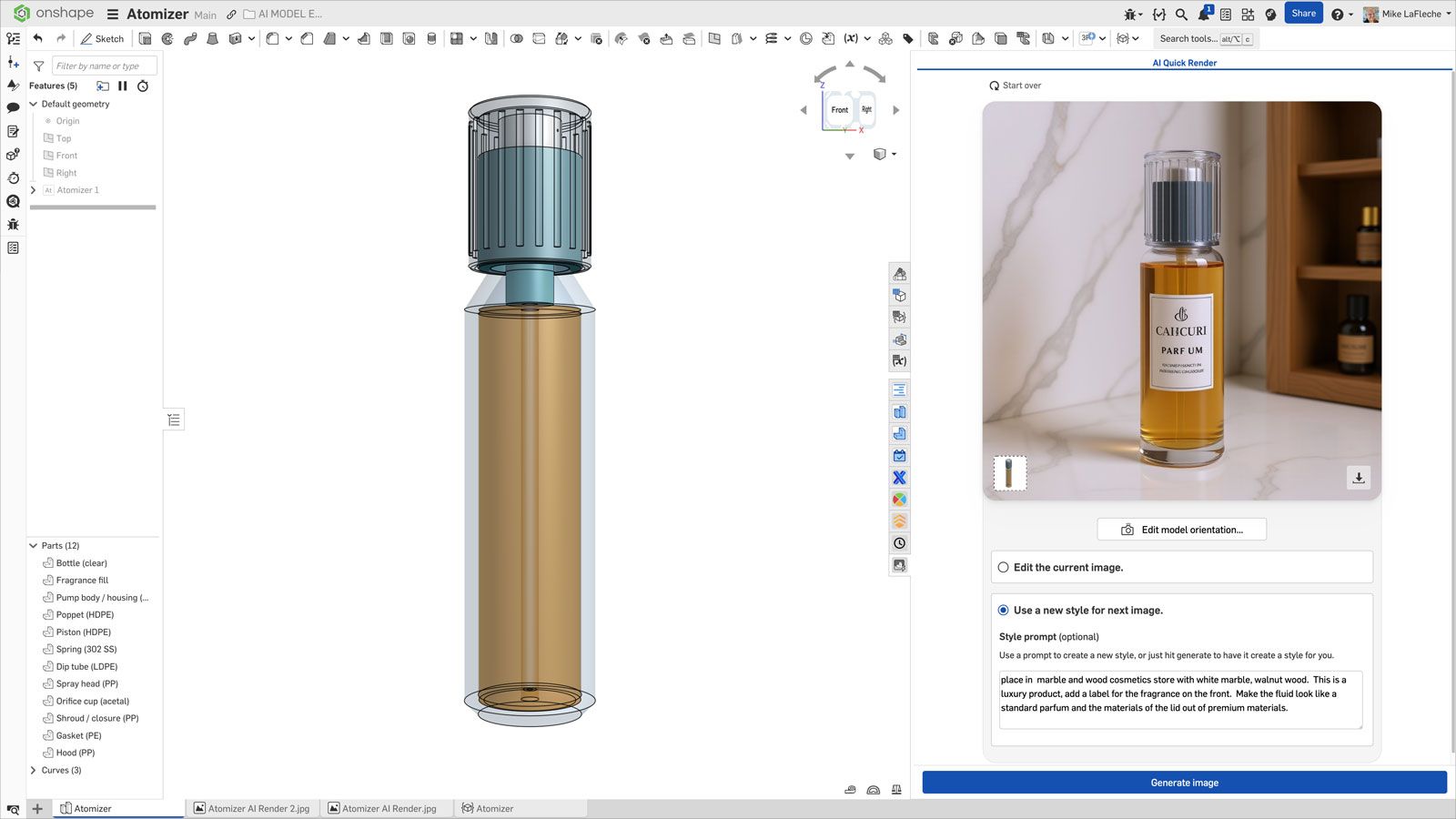Click the filter funnel icon

tap(39, 66)
